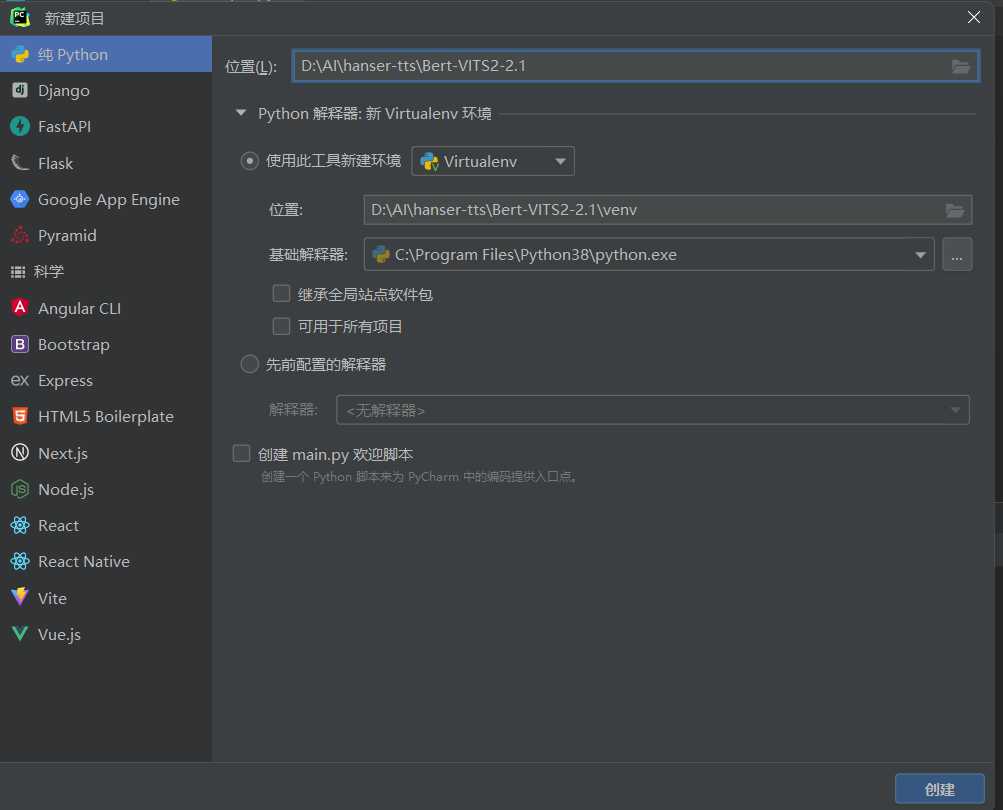
Task: Select Express project type
Action: [106, 380]
